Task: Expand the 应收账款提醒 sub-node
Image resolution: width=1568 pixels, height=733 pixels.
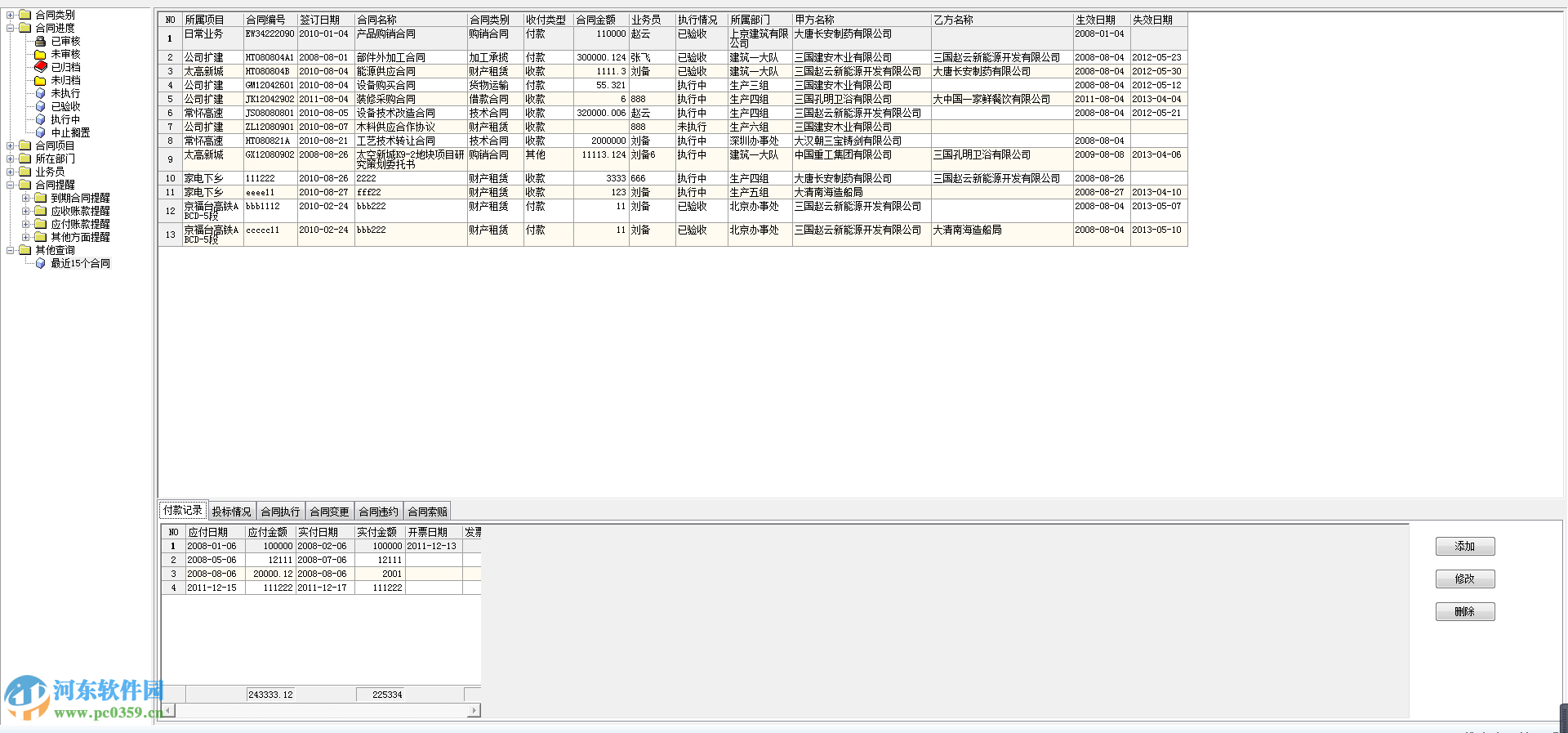Action: tap(26, 211)
